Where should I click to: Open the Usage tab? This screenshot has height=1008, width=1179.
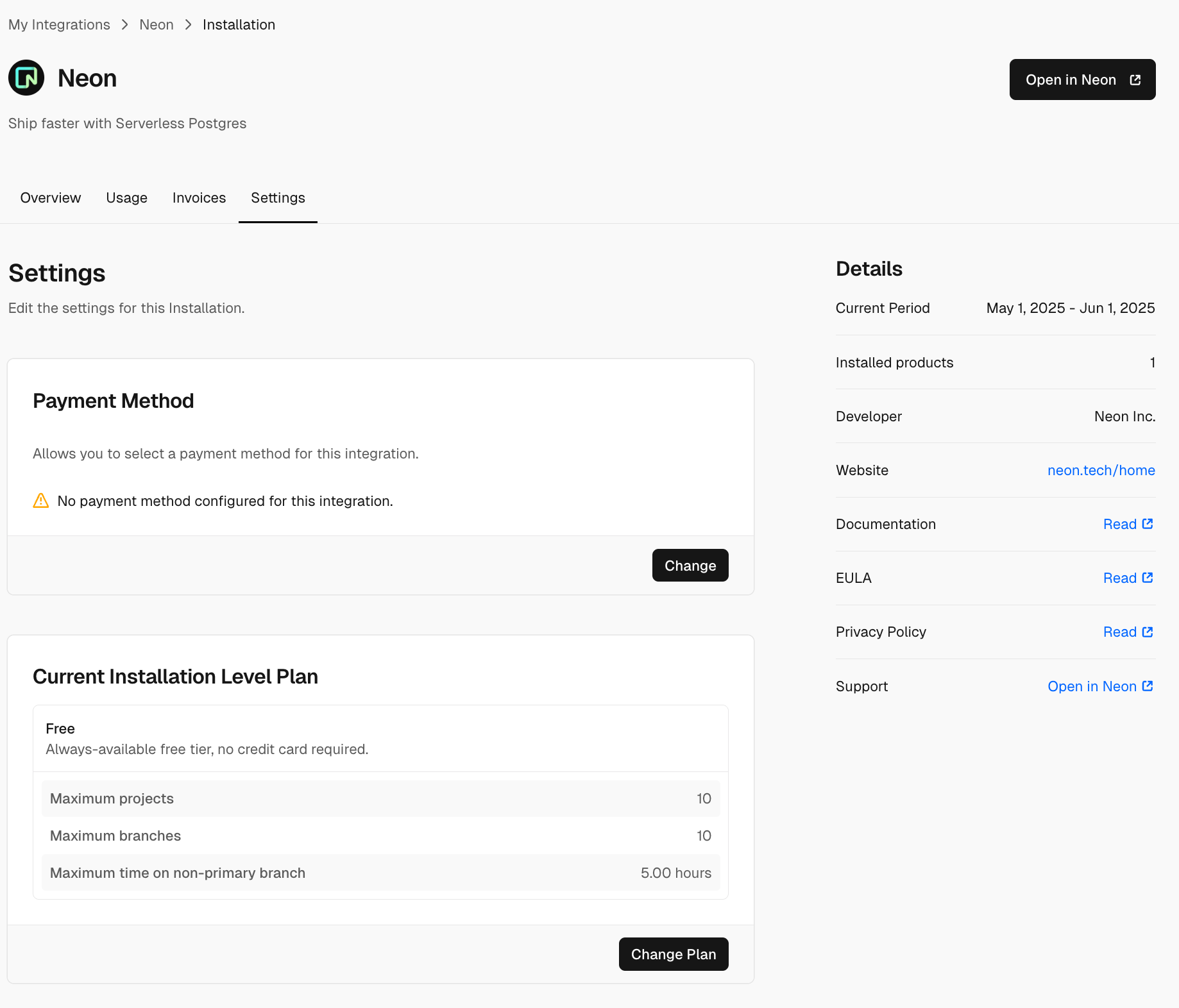tap(126, 197)
